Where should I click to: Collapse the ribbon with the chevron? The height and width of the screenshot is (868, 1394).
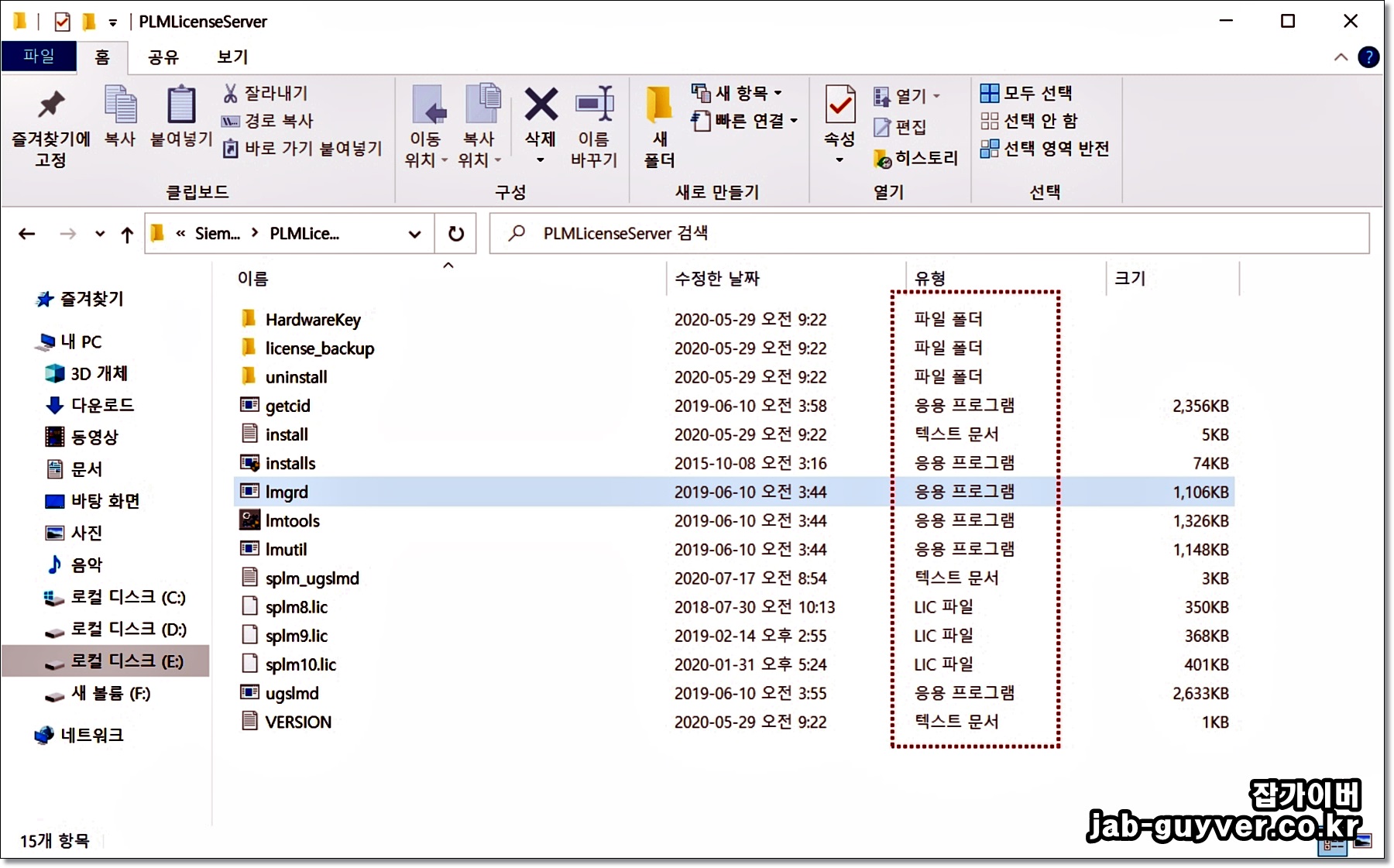tap(1341, 57)
